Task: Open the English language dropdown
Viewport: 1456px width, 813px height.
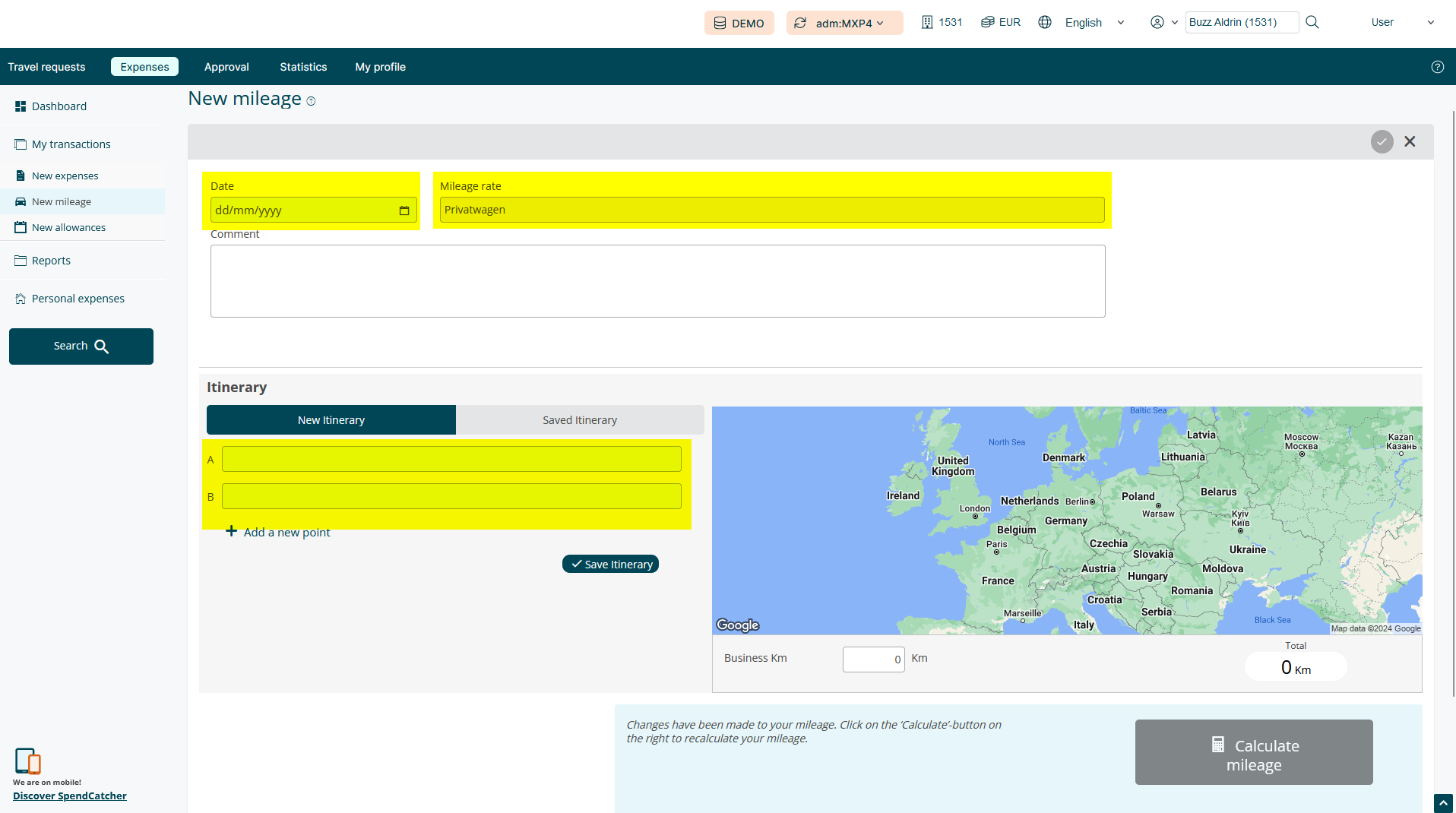Action: [1094, 23]
